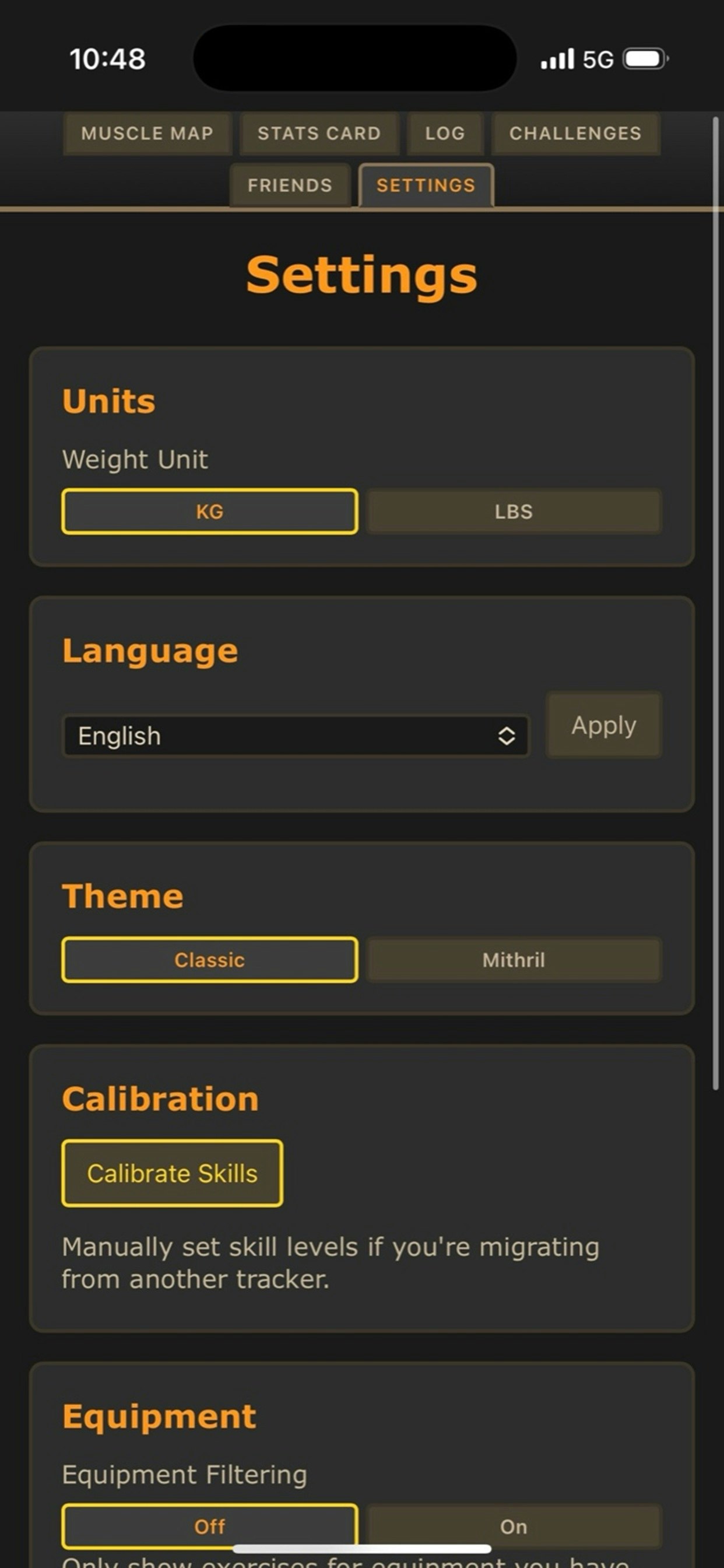Switch to the Muscle Map tab
The height and width of the screenshot is (1568, 724).
coord(147,134)
